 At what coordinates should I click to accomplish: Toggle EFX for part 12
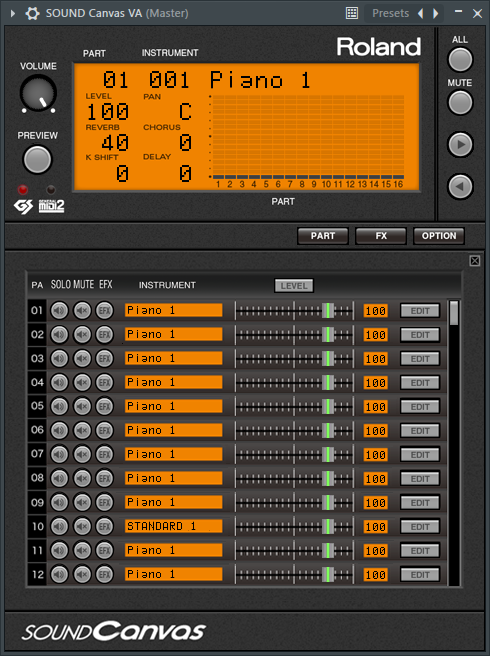(104, 574)
